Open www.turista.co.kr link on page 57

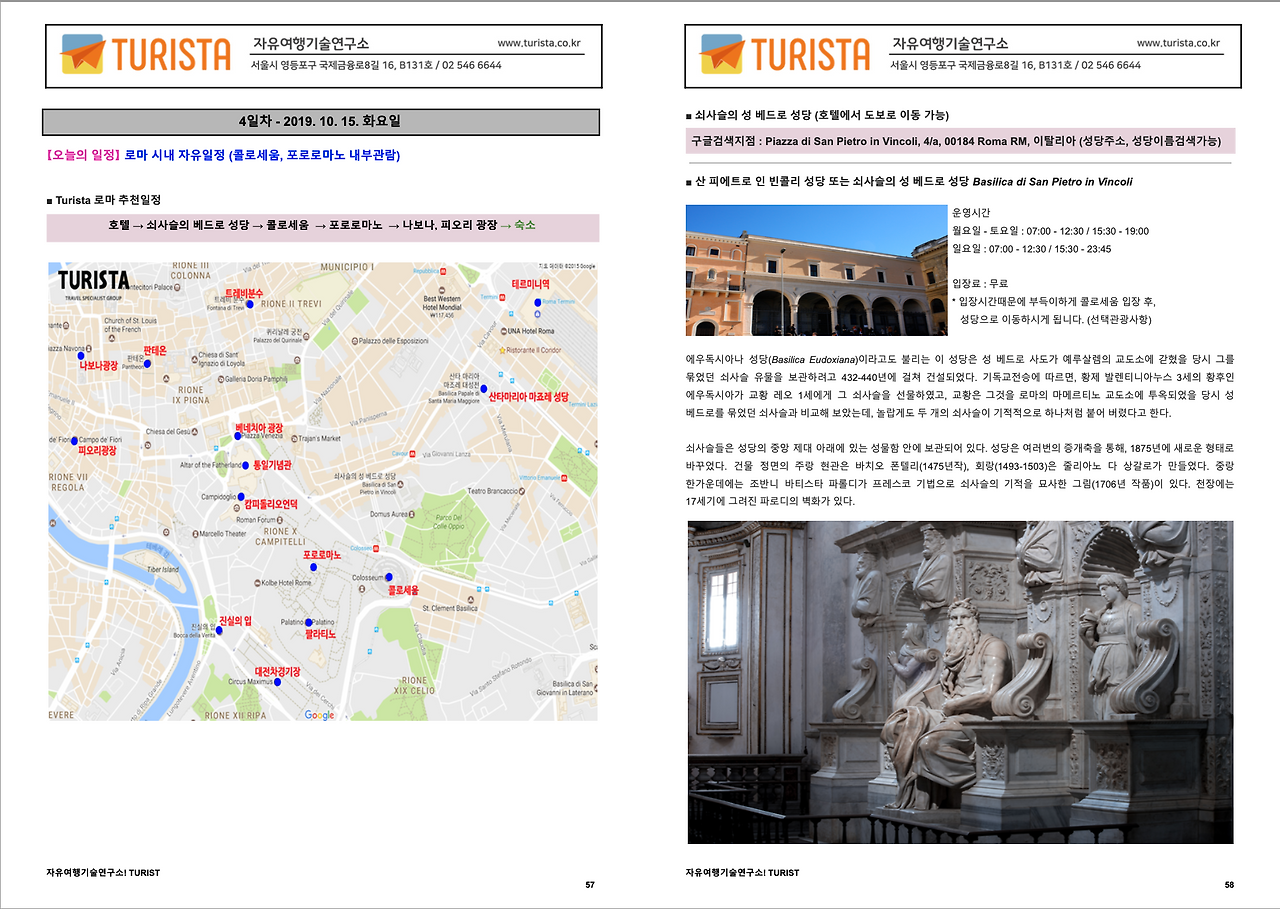pyautogui.click(x=539, y=43)
